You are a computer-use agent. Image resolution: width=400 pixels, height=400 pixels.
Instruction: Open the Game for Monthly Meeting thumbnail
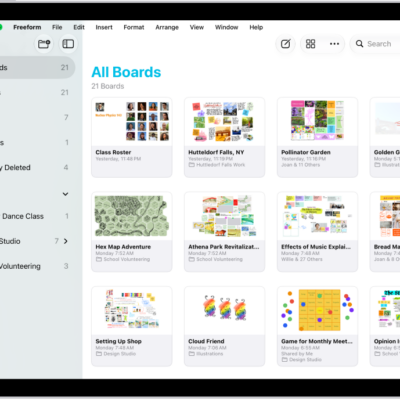(317, 311)
